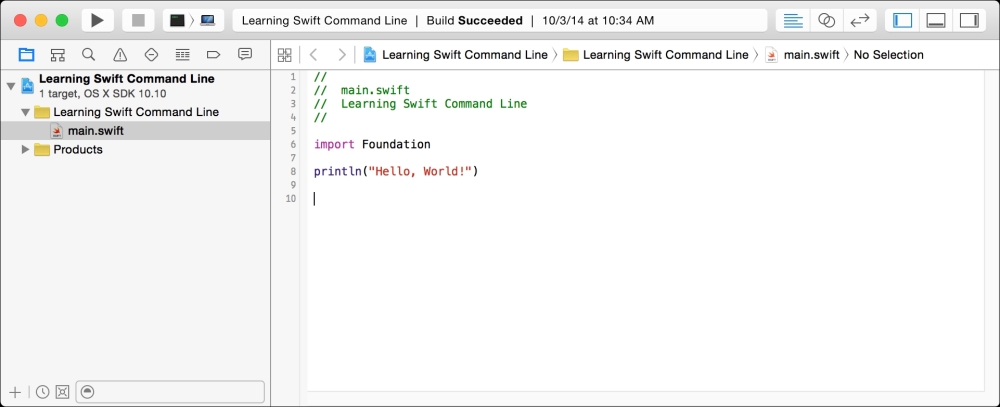Choose the My Mac run destination
Image resolution: width=1000 pixels, height=407 pixels.
pos(207,20)
